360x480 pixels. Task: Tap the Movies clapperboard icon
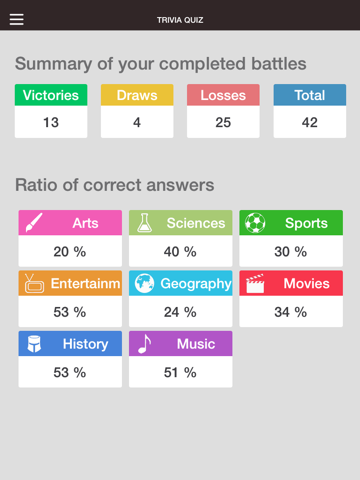tap(255, 284)
